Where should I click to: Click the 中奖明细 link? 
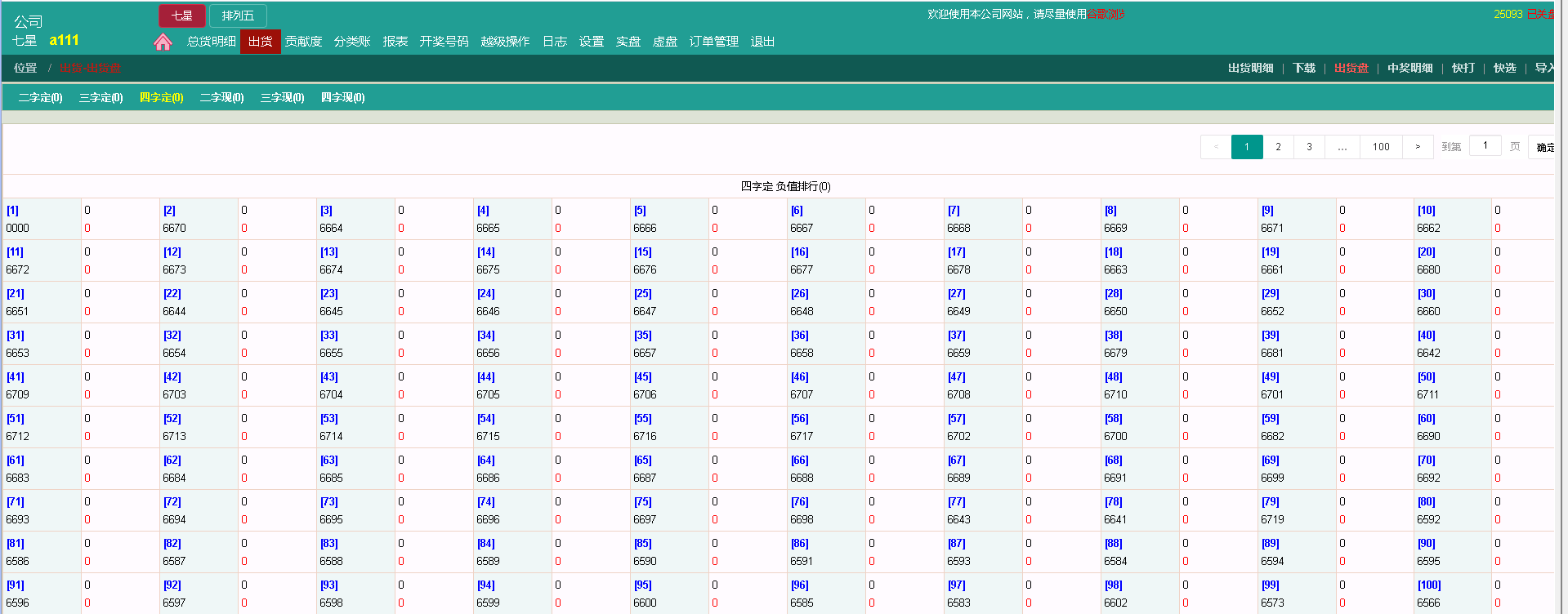(x=1409, y=69)
